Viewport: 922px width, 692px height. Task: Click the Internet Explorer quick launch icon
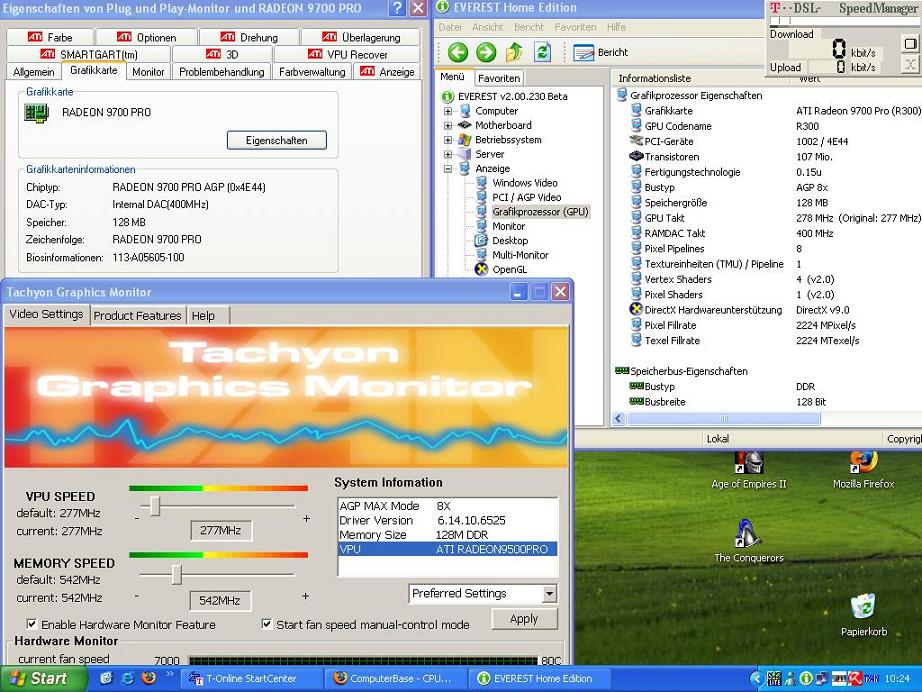128,678
